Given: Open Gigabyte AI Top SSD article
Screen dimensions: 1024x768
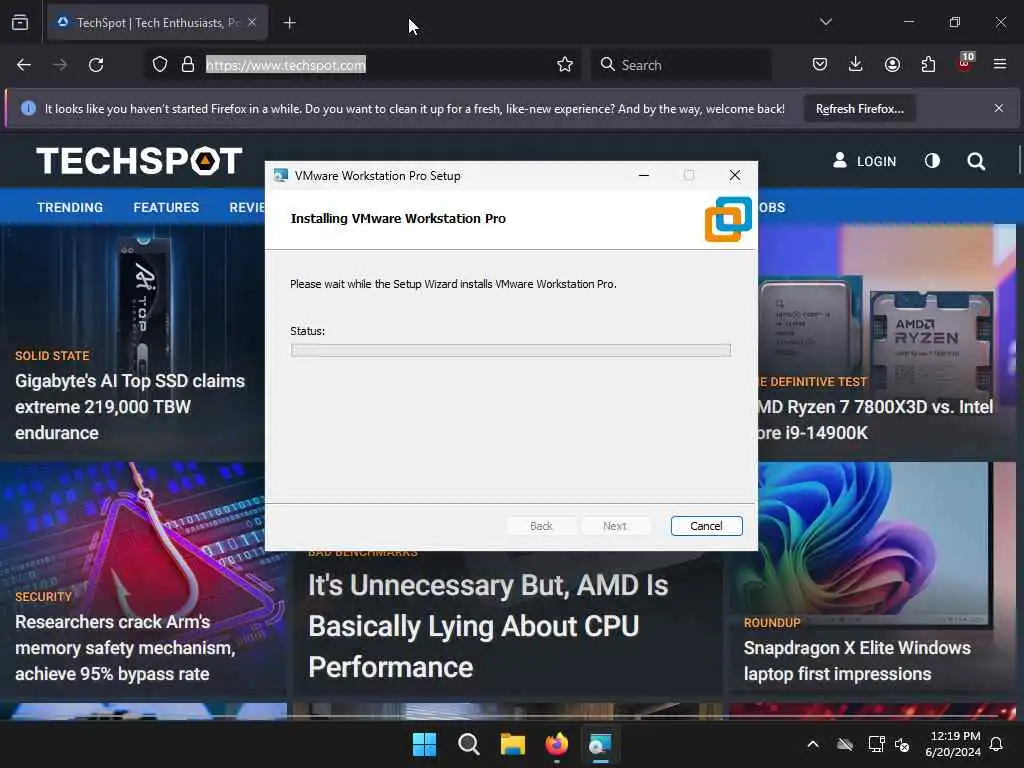Looking at the screenshot, I should (x=130, y=407).
